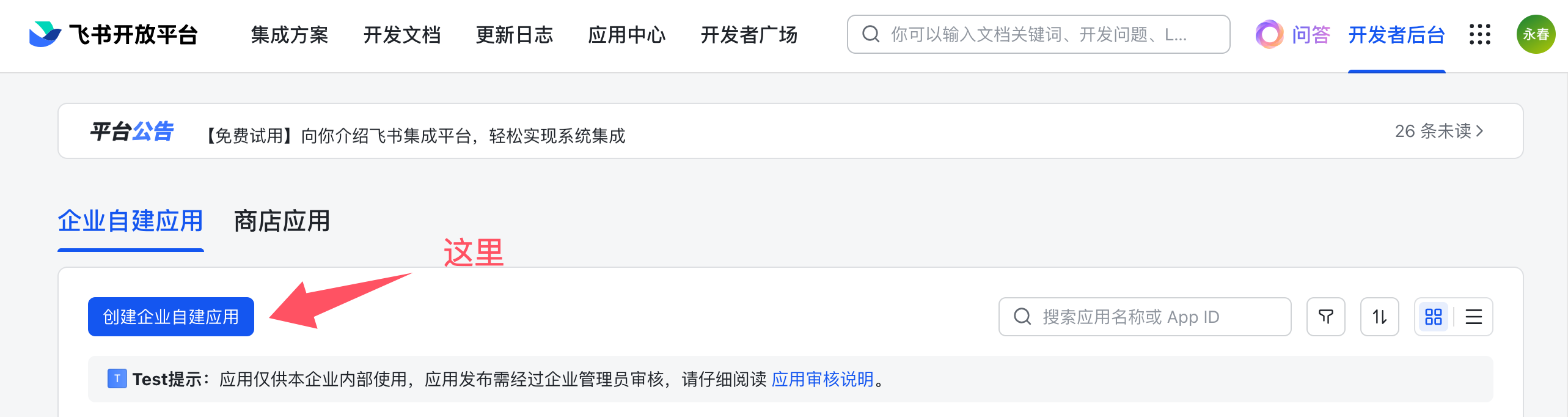This screenshot has height=417, width=1568.
Task: Open the nine-dot app launcher grid
Action: tap(1479, 35)
